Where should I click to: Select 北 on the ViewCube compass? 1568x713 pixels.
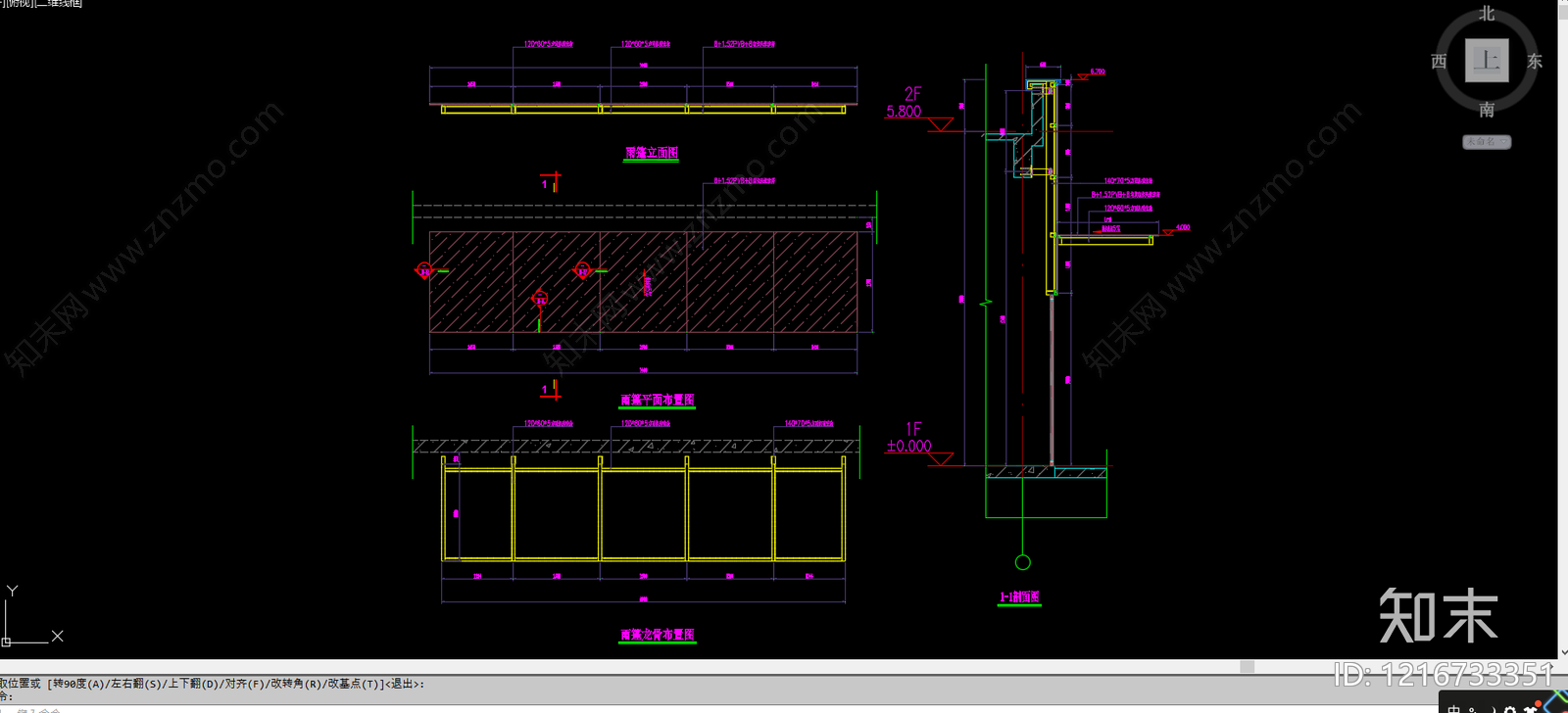point(1487,14)
